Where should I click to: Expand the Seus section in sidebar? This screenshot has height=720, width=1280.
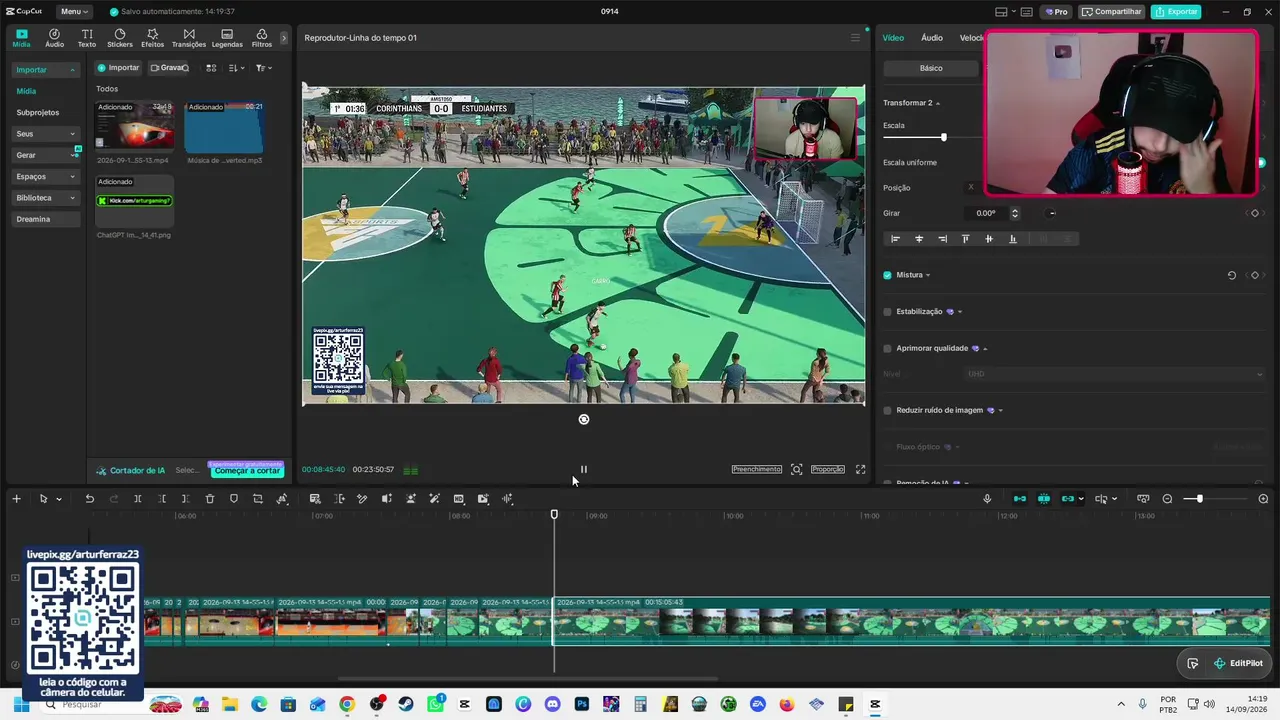[x=46, y=134]
